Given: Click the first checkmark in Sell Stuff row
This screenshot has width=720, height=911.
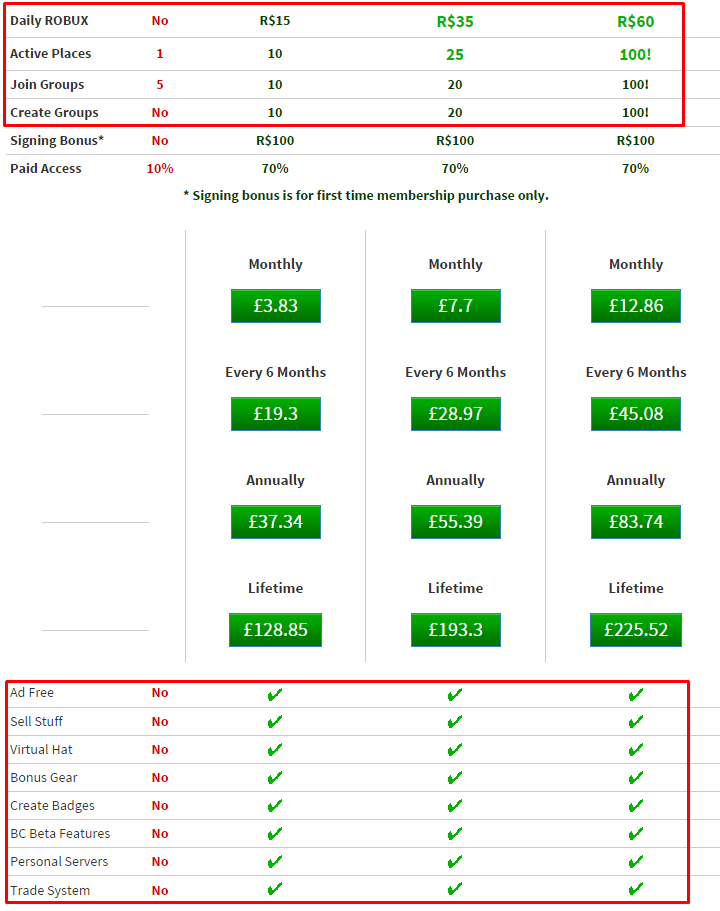Looking at the screenshot, I should click(x=275, y=722).
